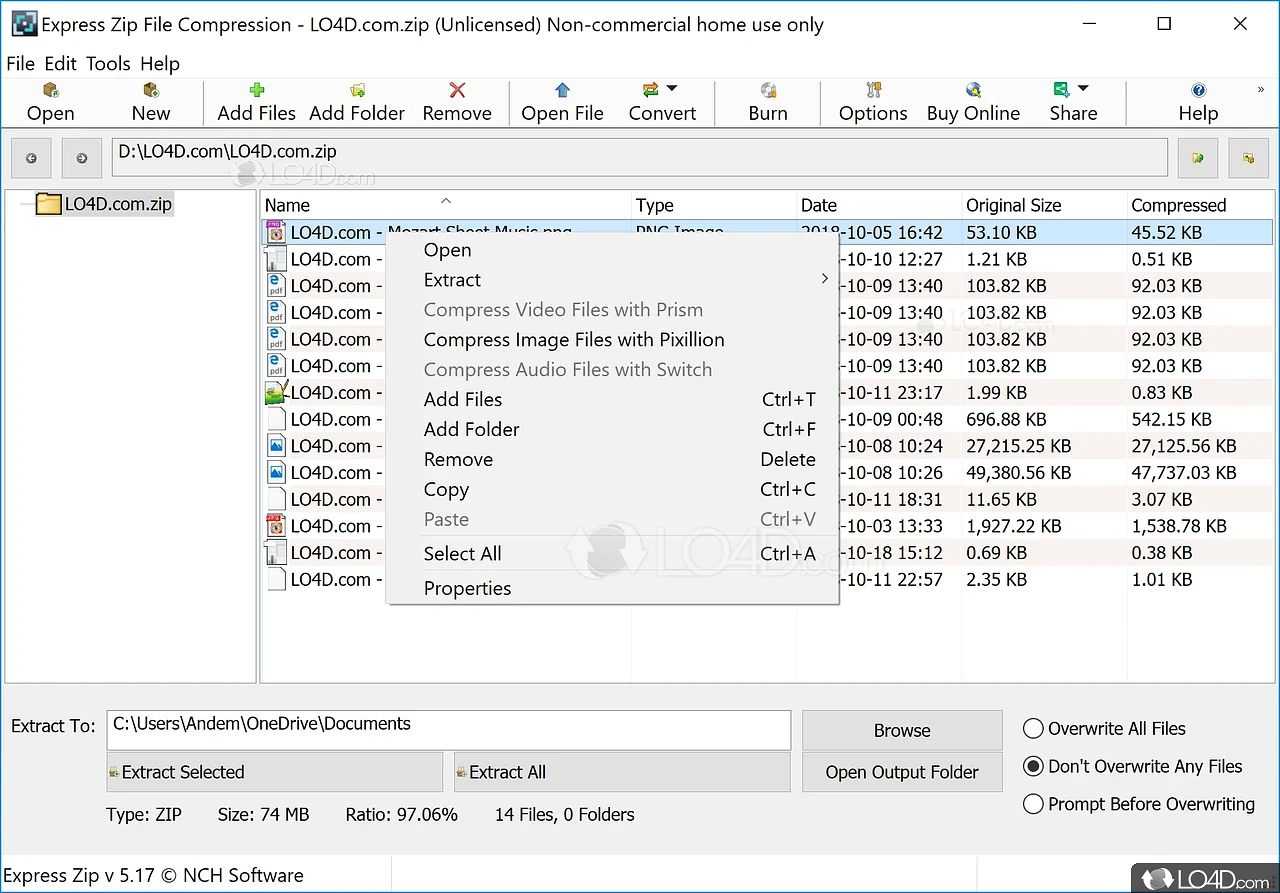This screenshot has width=1280, height=893.
Task: Click the Burn toolbar icon
Action: tap(768, 90)
